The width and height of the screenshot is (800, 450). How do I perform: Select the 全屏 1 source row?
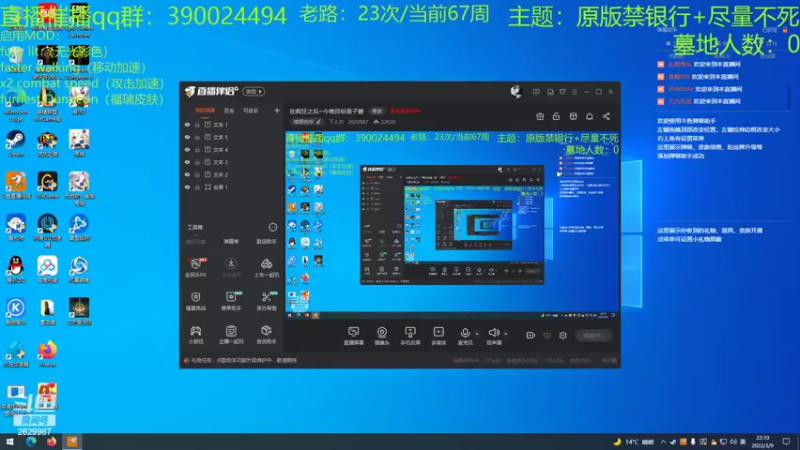[x=232, y=187]
